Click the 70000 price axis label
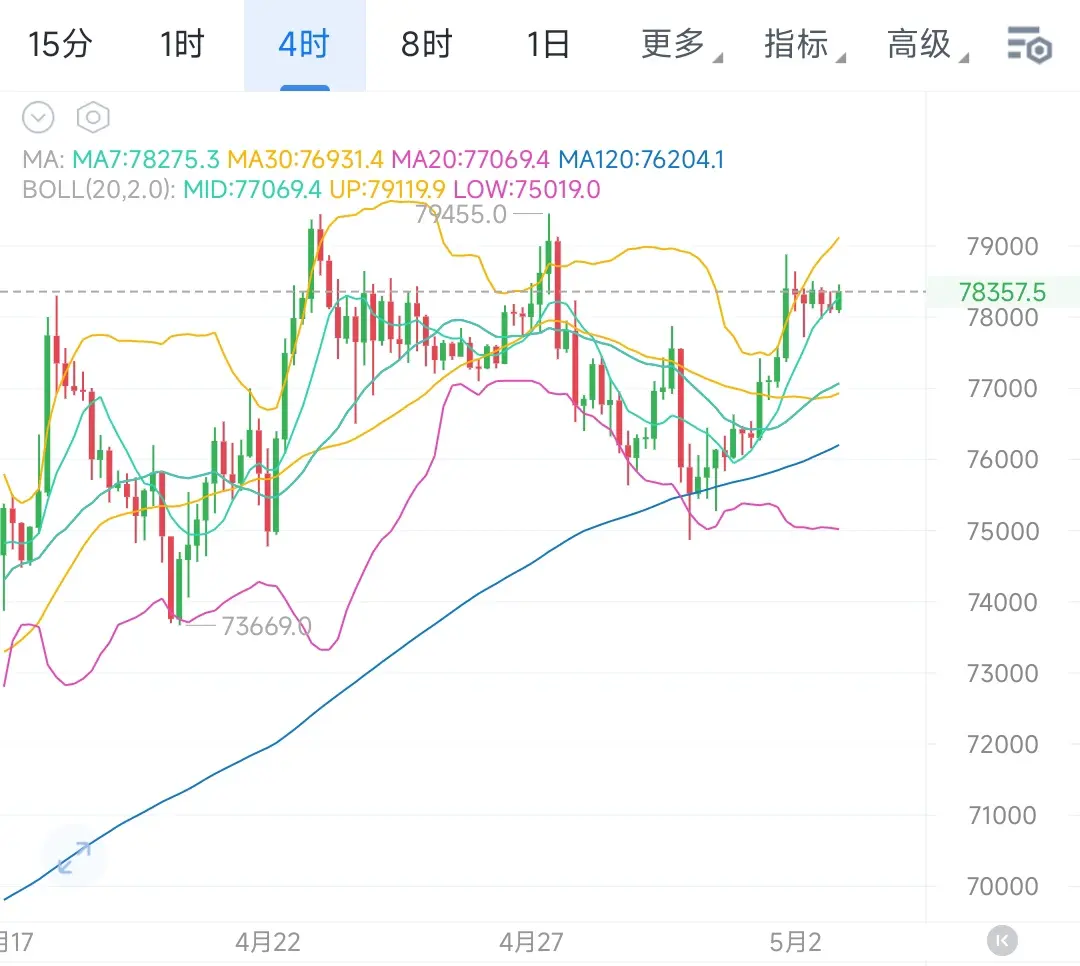Viewport: 1080px width, 966px height. tap(1002, 885)
